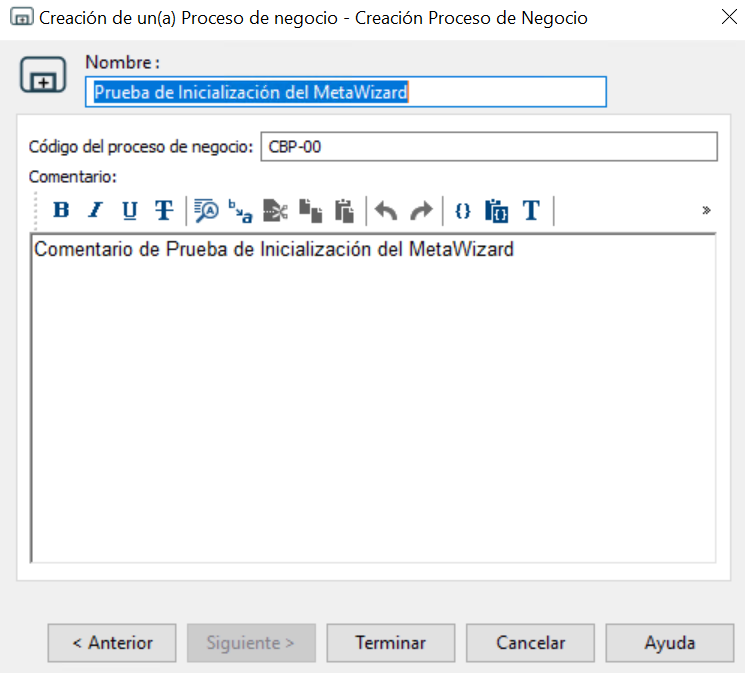Expand toolbar overflow chevron
745x673 pixels.
707,210
